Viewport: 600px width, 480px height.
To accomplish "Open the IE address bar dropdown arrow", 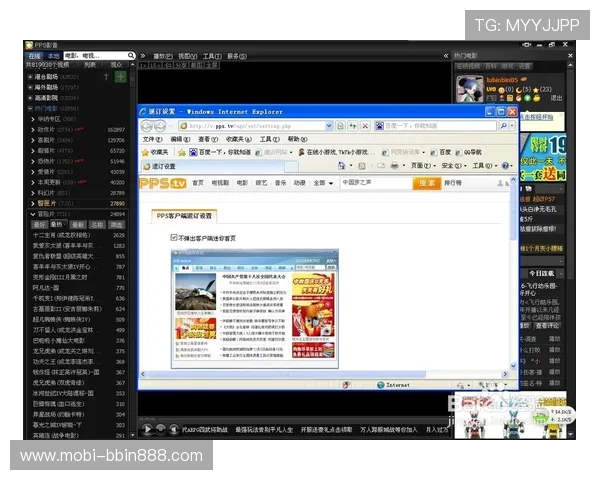I will 329,126.
